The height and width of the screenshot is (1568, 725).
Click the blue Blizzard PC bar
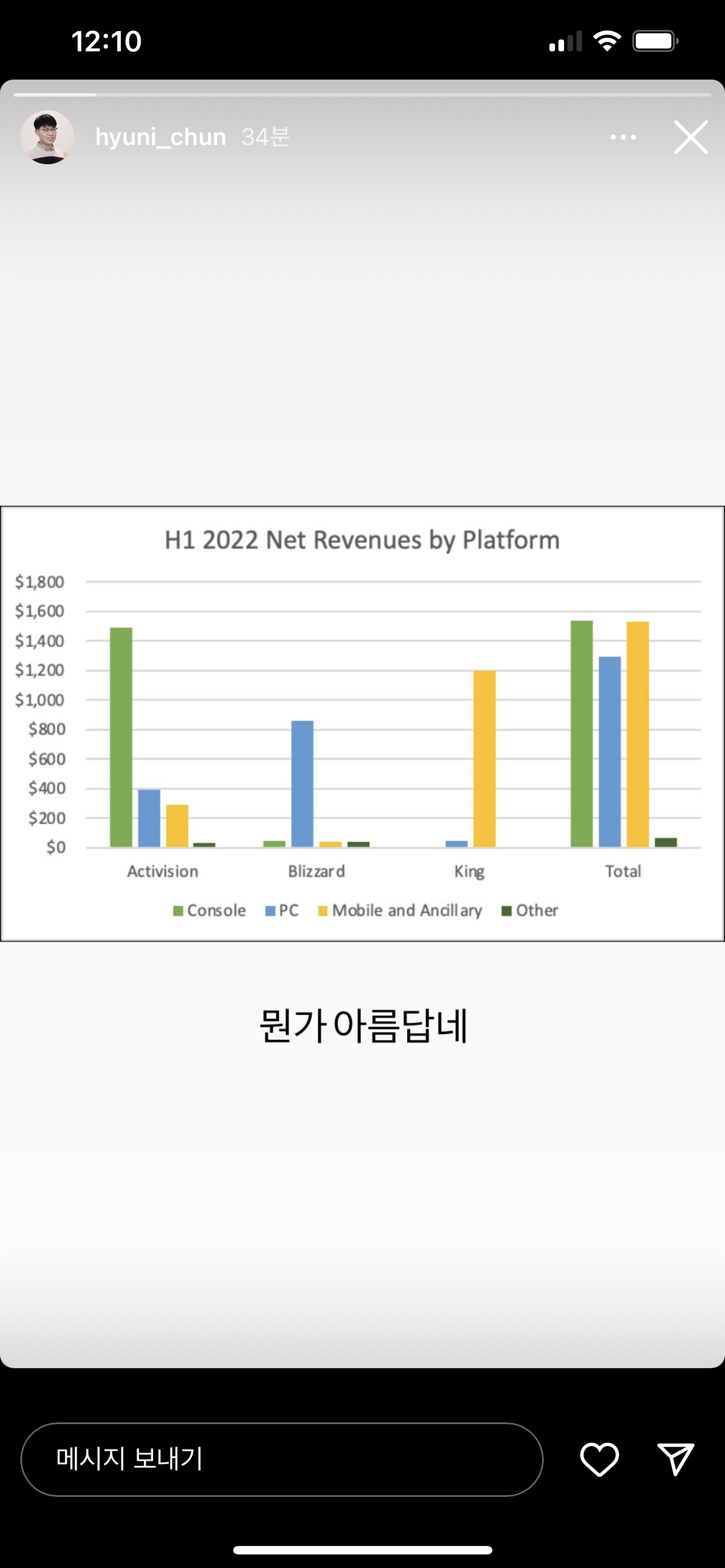coord(303,784)
